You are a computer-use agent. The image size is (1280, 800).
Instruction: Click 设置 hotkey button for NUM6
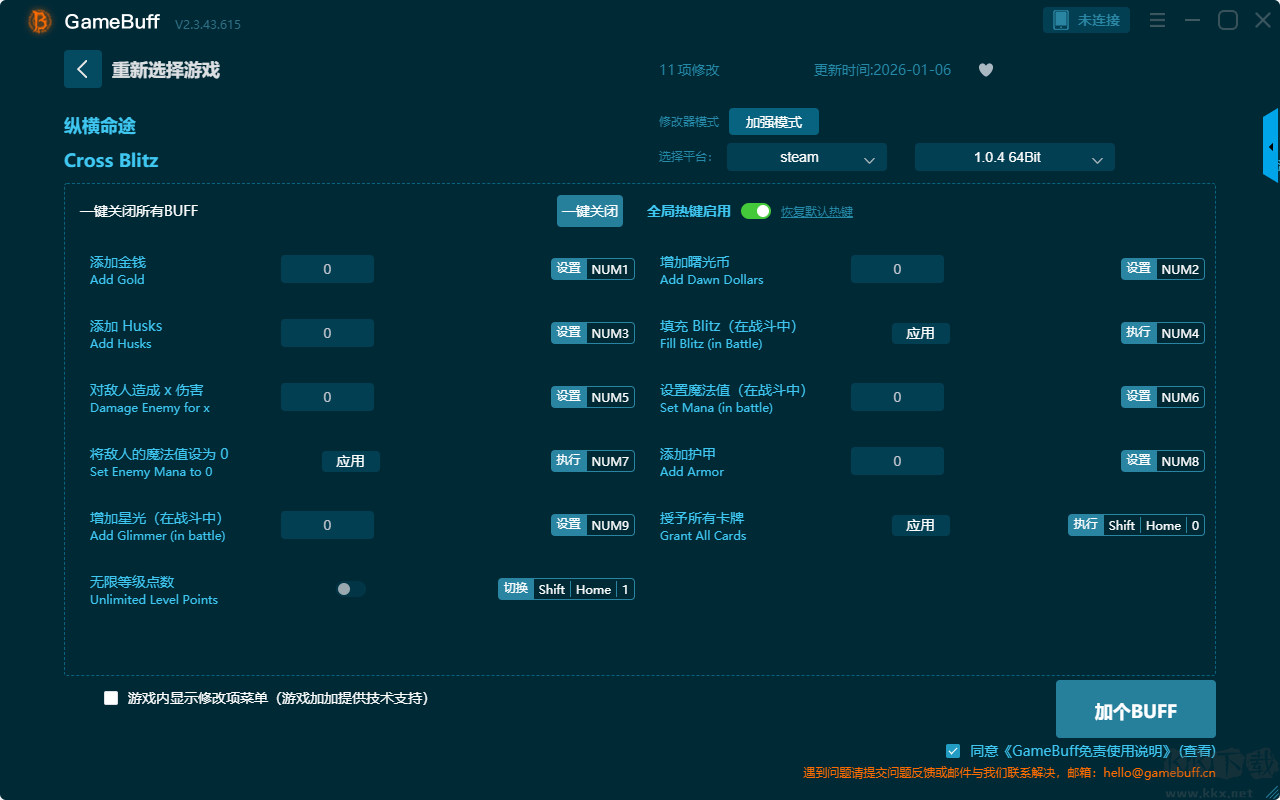1139,397
